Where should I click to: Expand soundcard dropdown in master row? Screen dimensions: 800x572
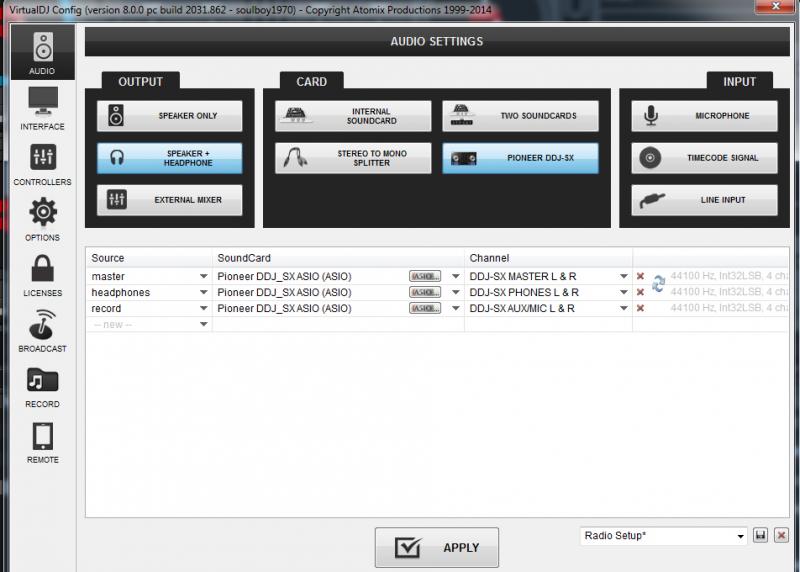pyautogui.click(x=456, y=276)
